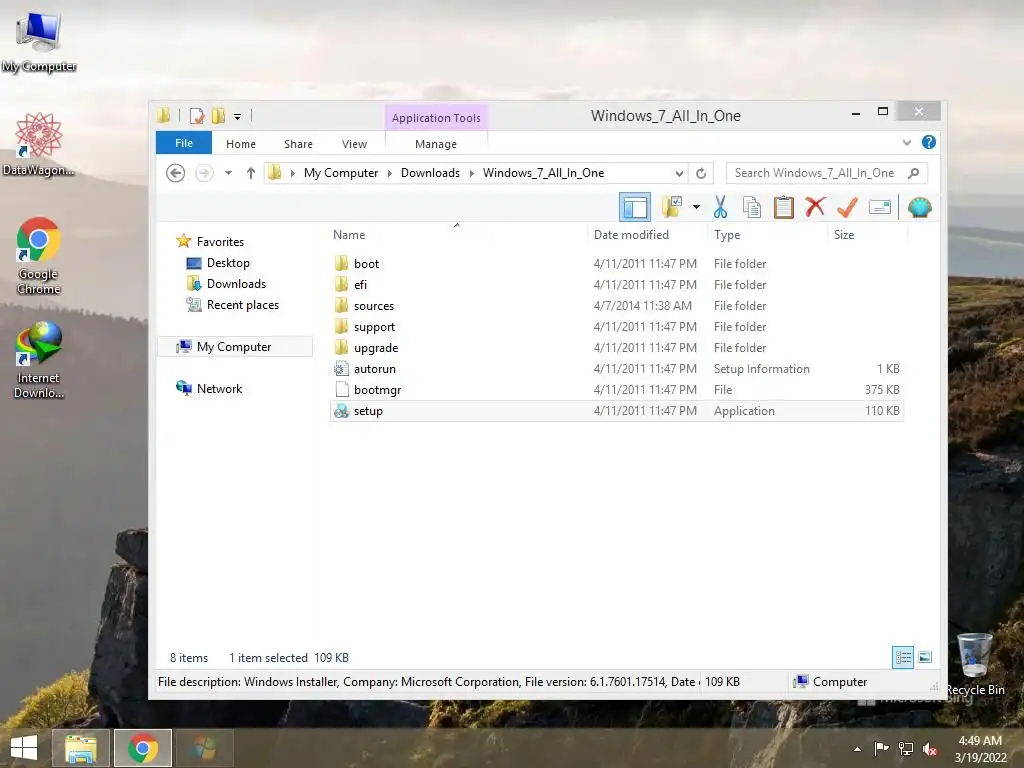Switch to the View ribbon tab
This screenshot has width=1024, height=768.
pos(355,144)
